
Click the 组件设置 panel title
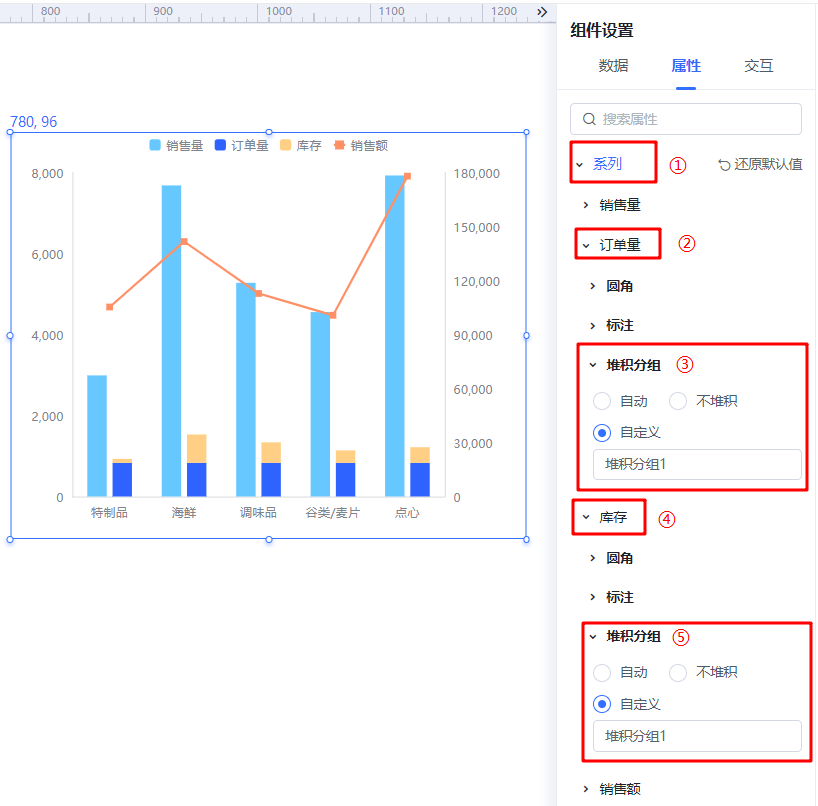click(602, 30)
